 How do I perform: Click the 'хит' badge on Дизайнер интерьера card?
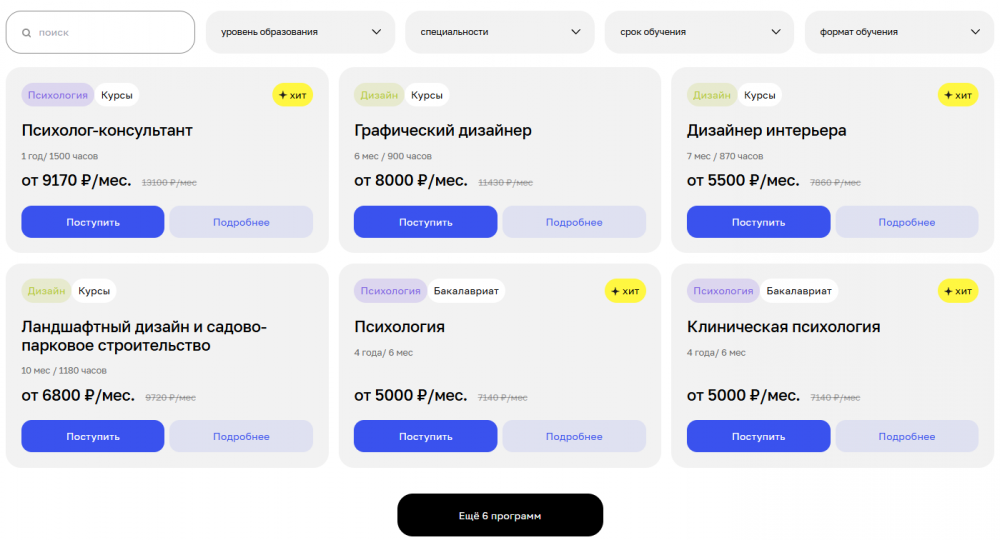[x=958, y=95]
